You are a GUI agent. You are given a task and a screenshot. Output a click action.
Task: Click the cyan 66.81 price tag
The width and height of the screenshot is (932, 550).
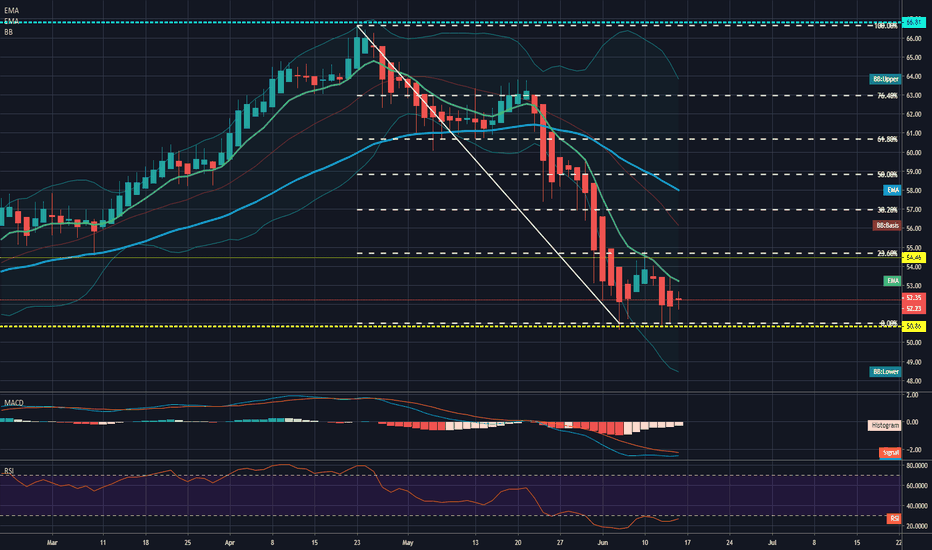pyautogui.click(x=914, y=22)
